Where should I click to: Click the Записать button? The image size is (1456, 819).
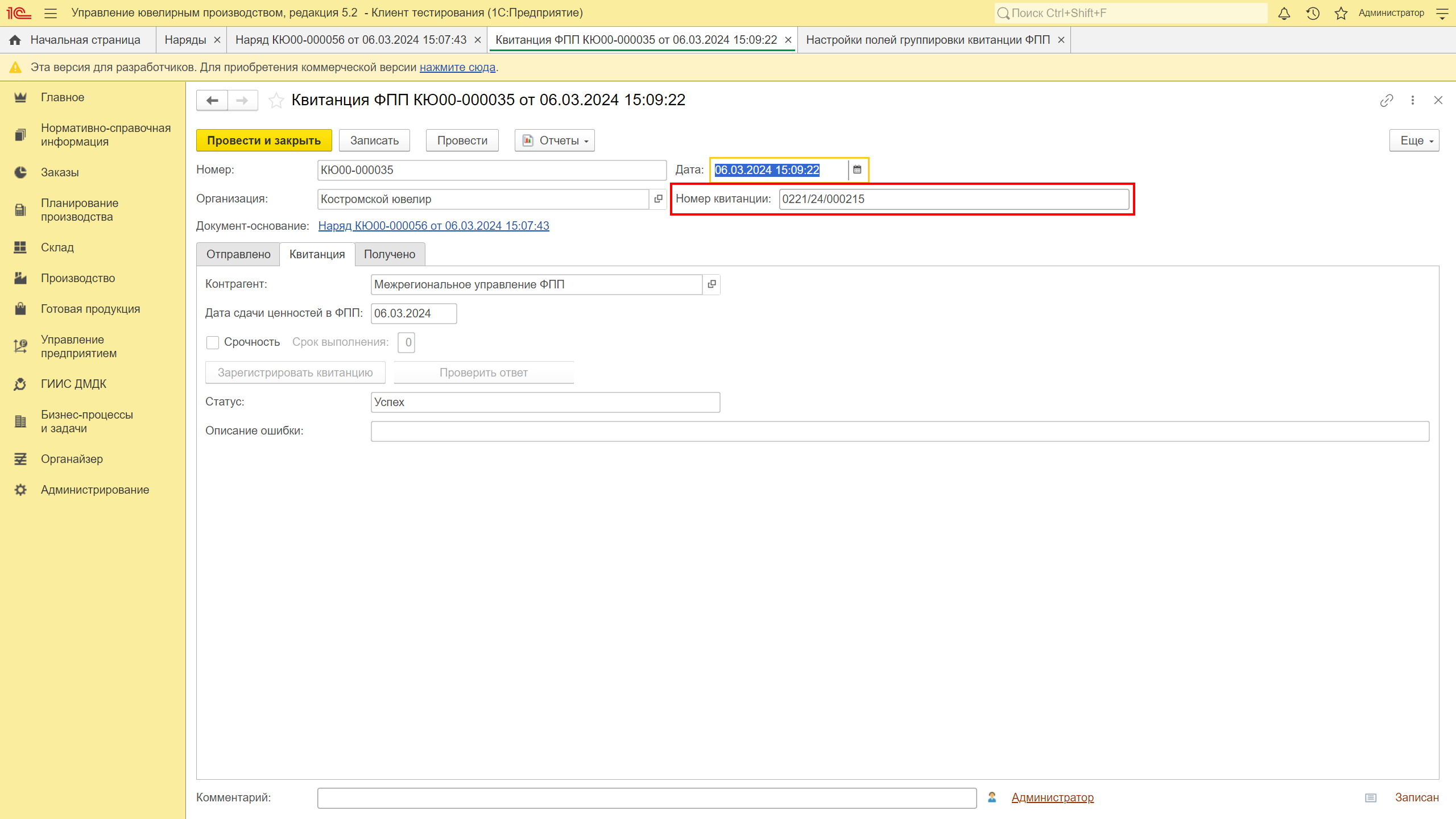[374, 140]
